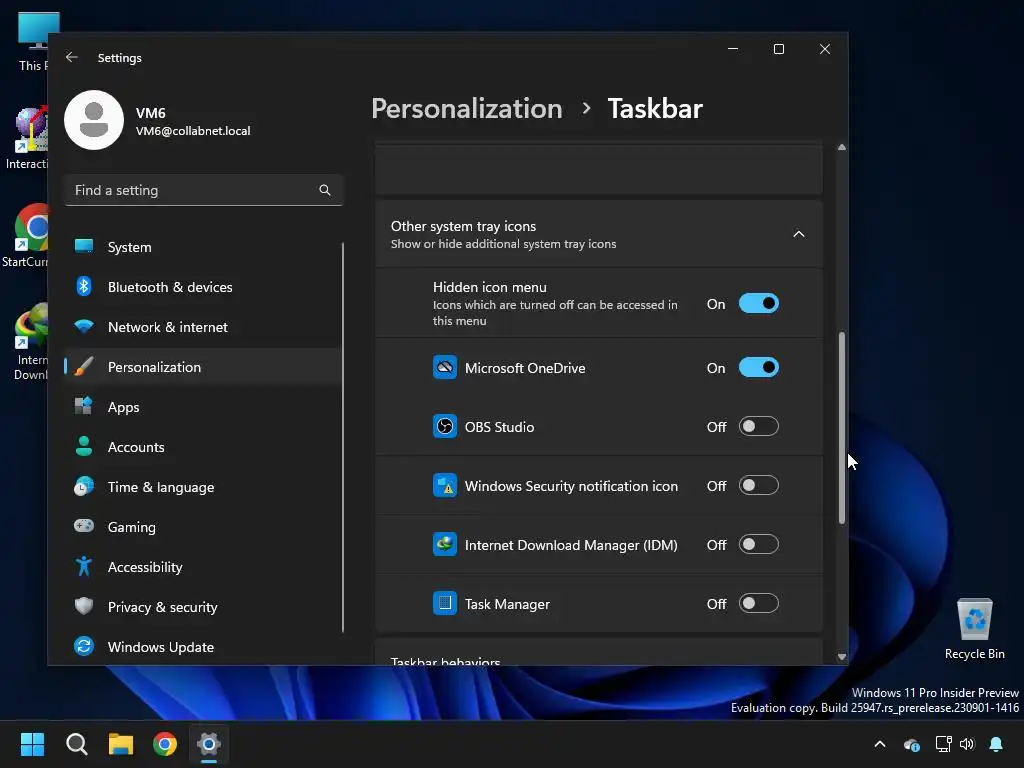
Task: Click the network tray icon
Action: click(943, 744)
